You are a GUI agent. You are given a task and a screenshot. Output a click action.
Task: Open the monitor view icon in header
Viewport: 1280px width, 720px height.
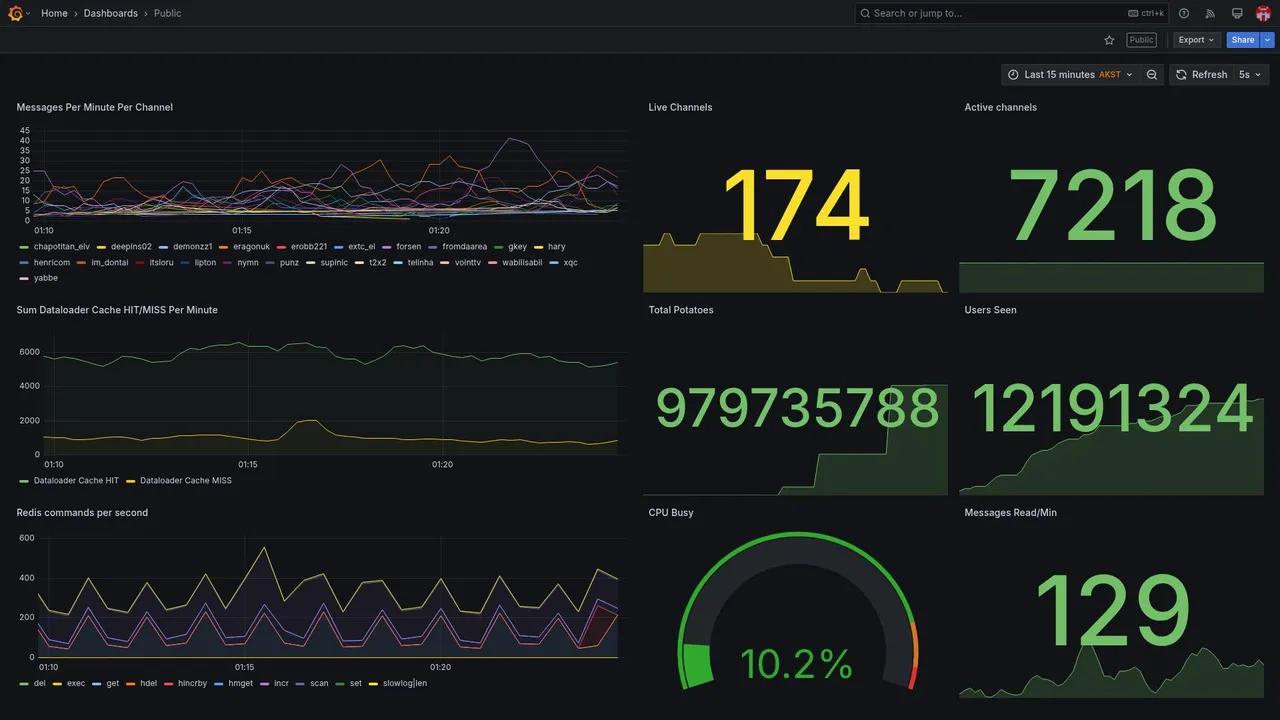click(1237, 13)
